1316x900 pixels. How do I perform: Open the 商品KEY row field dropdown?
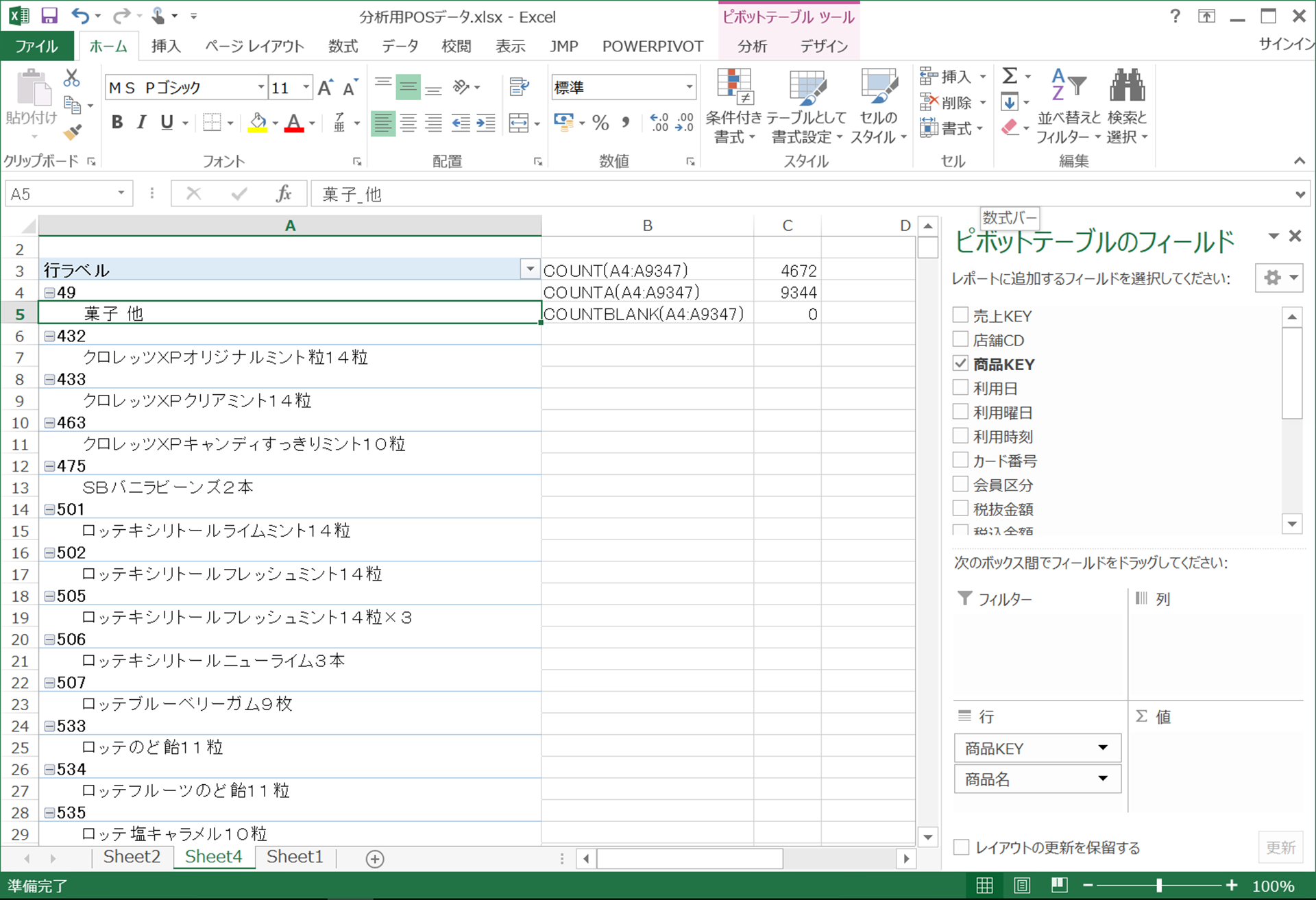pyautogui.click(x=1103, y=748)
